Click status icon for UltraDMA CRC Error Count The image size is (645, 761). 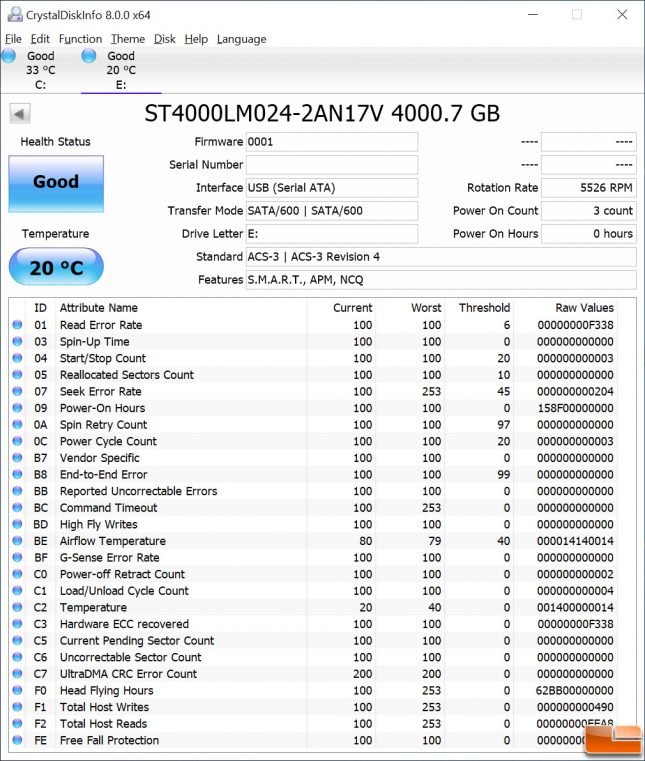pos(17,673)
